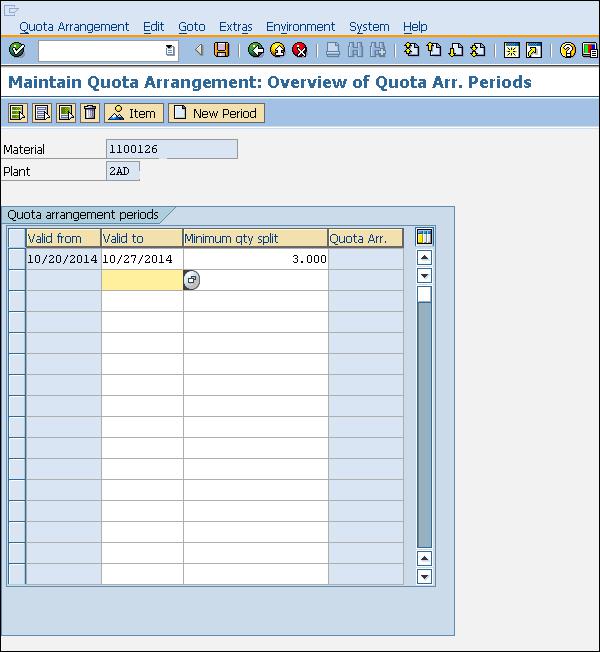Delete the selected period with the trash icon
Viewport: 600px width, 652px height.
click(90, 113)
